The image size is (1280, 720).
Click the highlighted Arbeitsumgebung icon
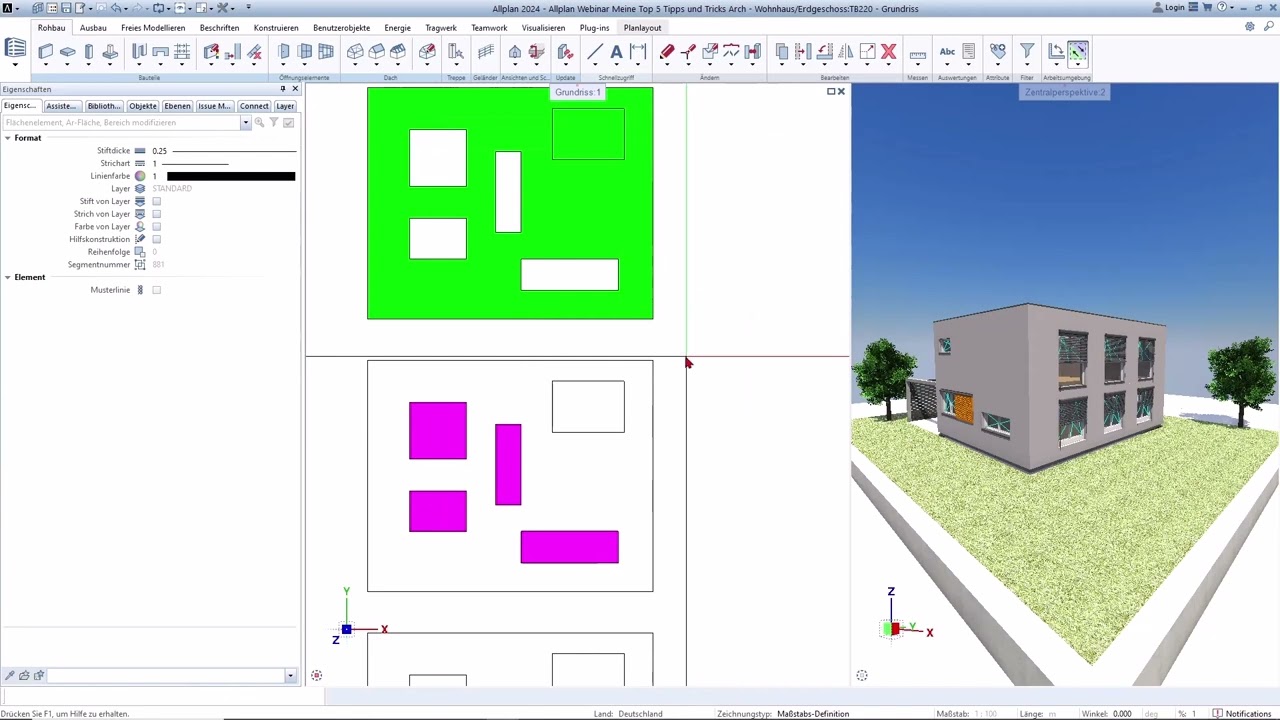1077,52
